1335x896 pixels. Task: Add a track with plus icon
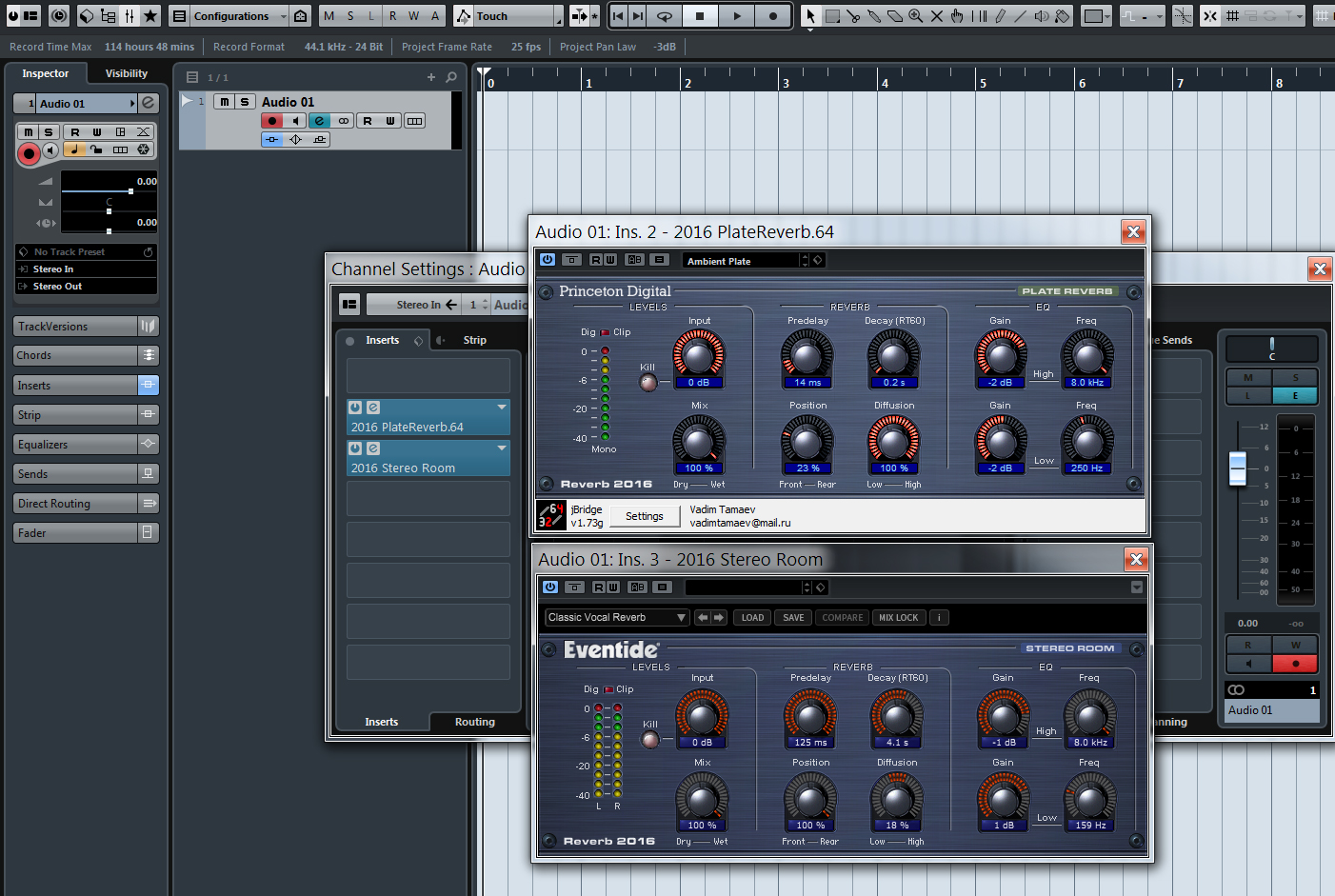[431, 77]
